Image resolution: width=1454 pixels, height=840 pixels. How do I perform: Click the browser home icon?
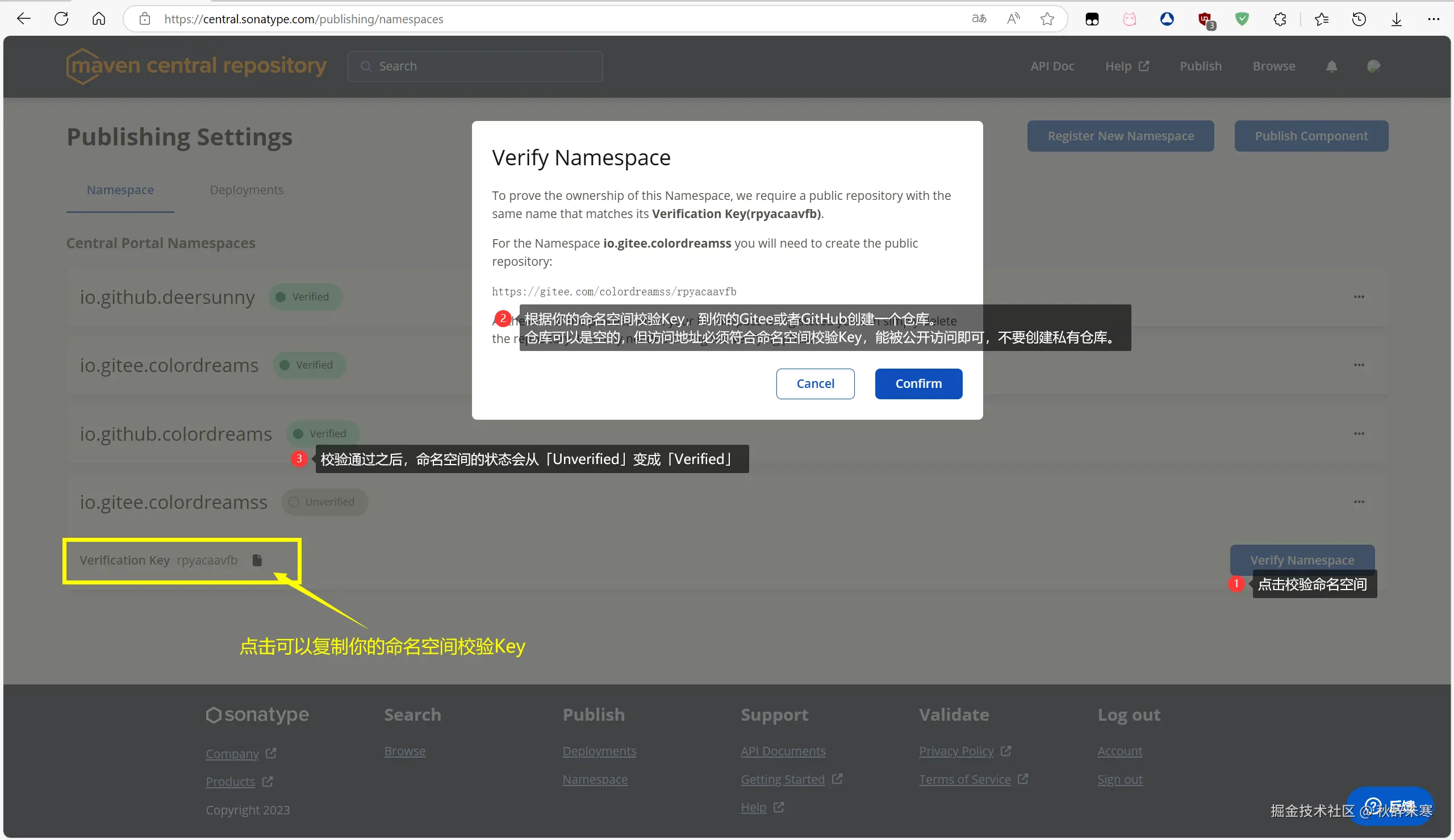(x=99, y=19)
